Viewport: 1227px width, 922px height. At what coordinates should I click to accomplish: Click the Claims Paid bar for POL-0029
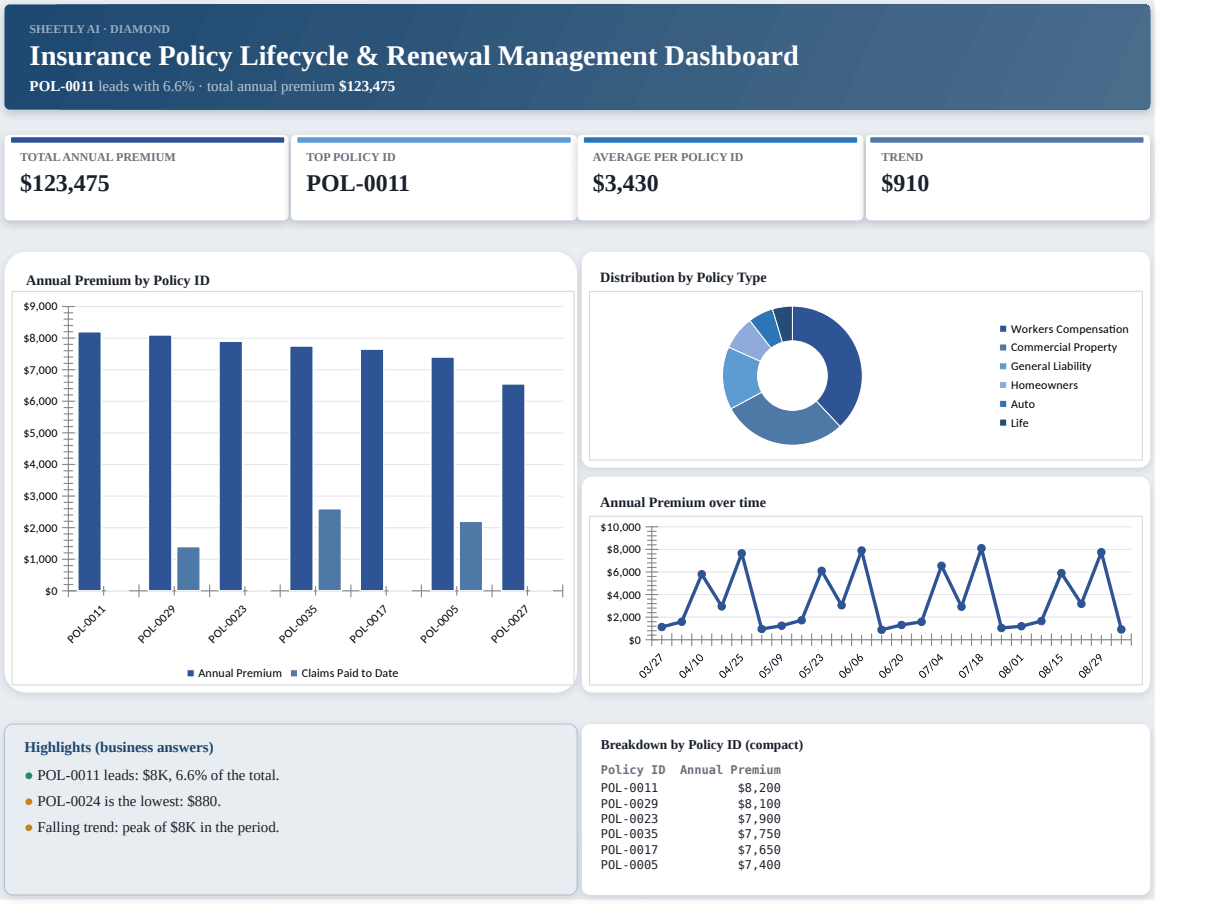tap(188, 568)
